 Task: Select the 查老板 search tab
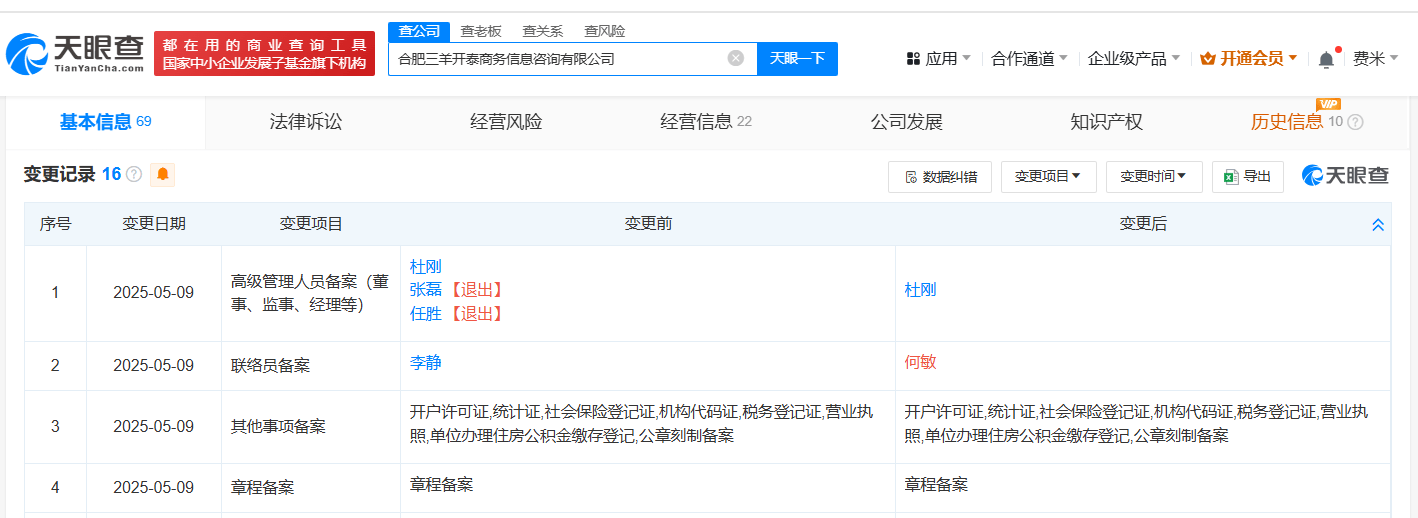point(481,31)
